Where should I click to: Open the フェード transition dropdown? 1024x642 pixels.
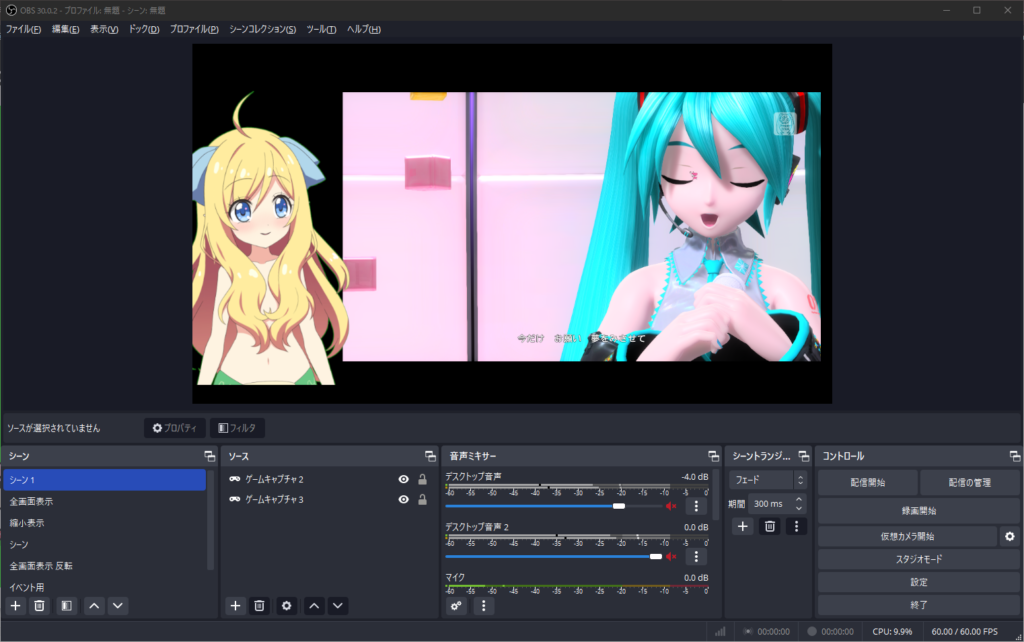coord(767,480)
